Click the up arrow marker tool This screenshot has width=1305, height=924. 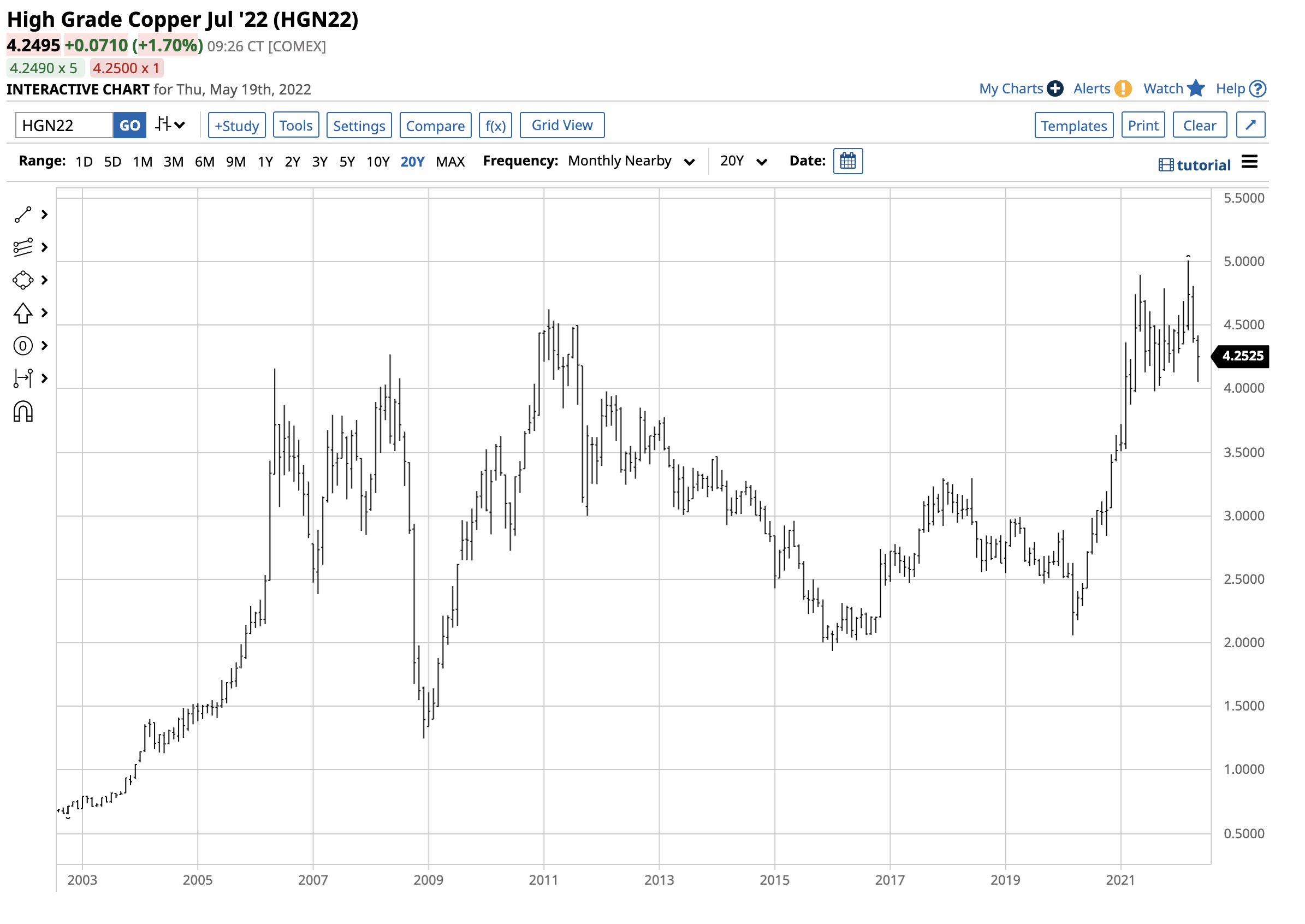click(x=23, y=313)
